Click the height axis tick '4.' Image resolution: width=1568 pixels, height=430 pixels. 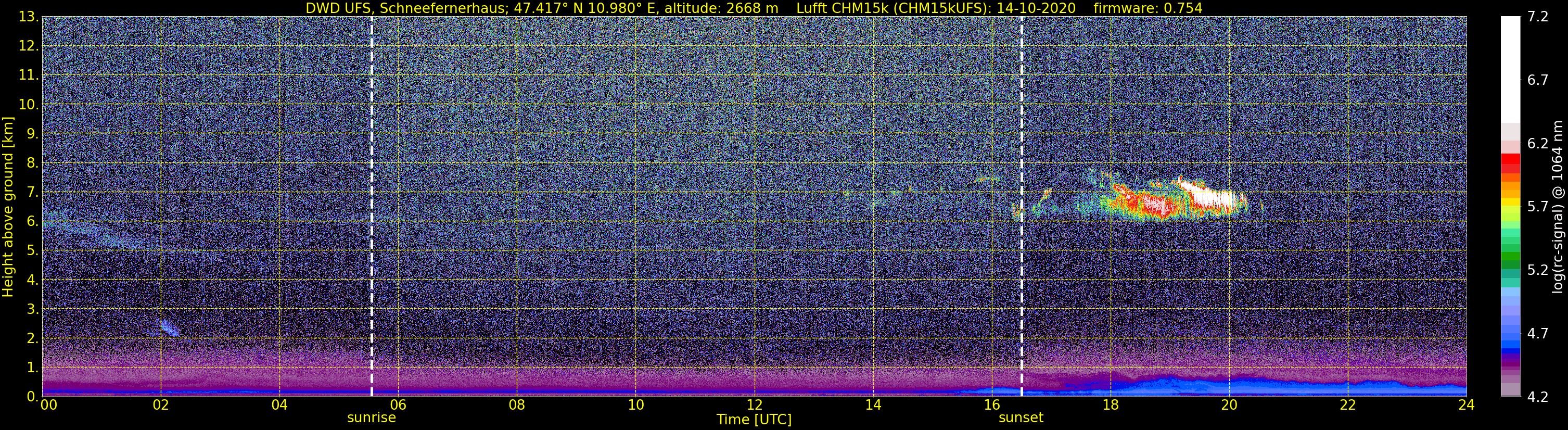32,280
